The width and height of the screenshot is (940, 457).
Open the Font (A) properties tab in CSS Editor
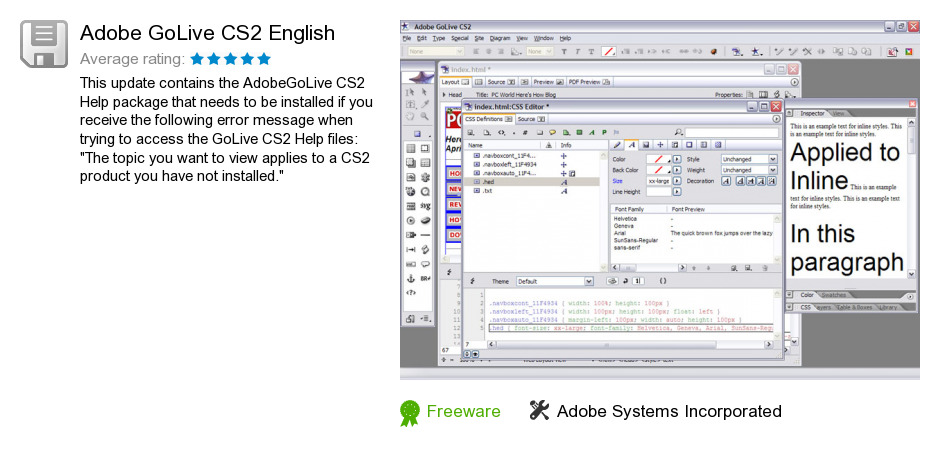point(631,145)
